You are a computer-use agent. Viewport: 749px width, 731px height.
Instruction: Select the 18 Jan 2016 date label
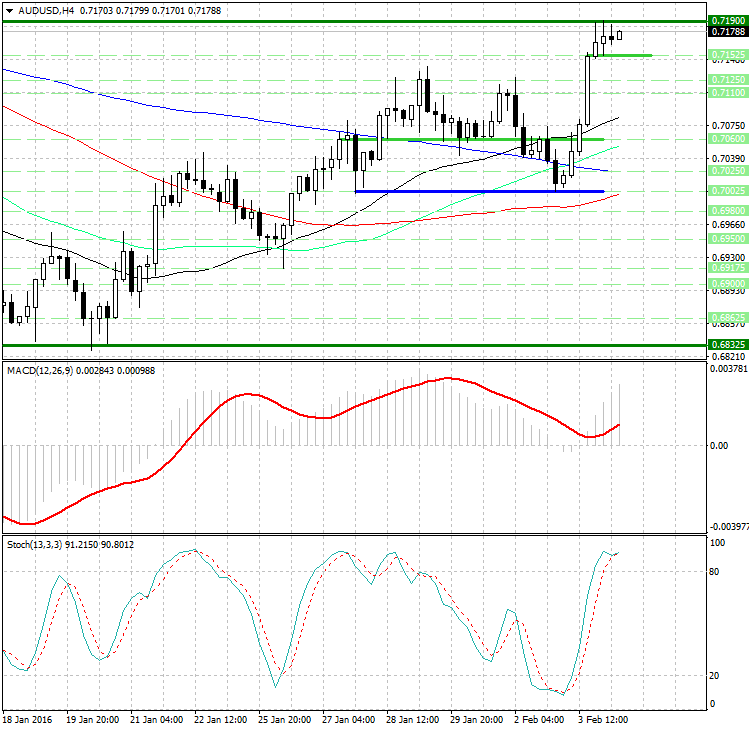[x=27, y=719]
